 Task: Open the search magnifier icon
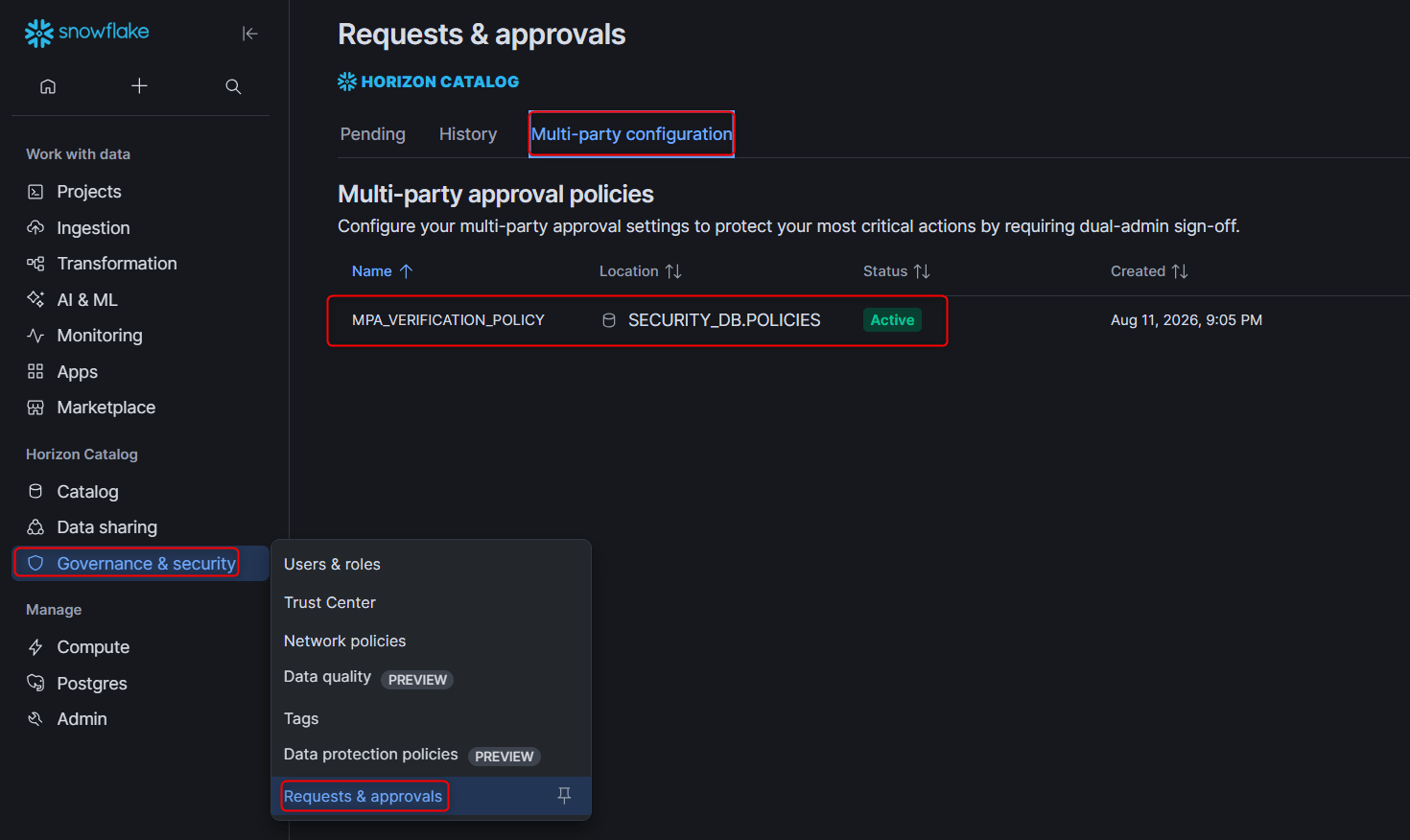(233, 86)
